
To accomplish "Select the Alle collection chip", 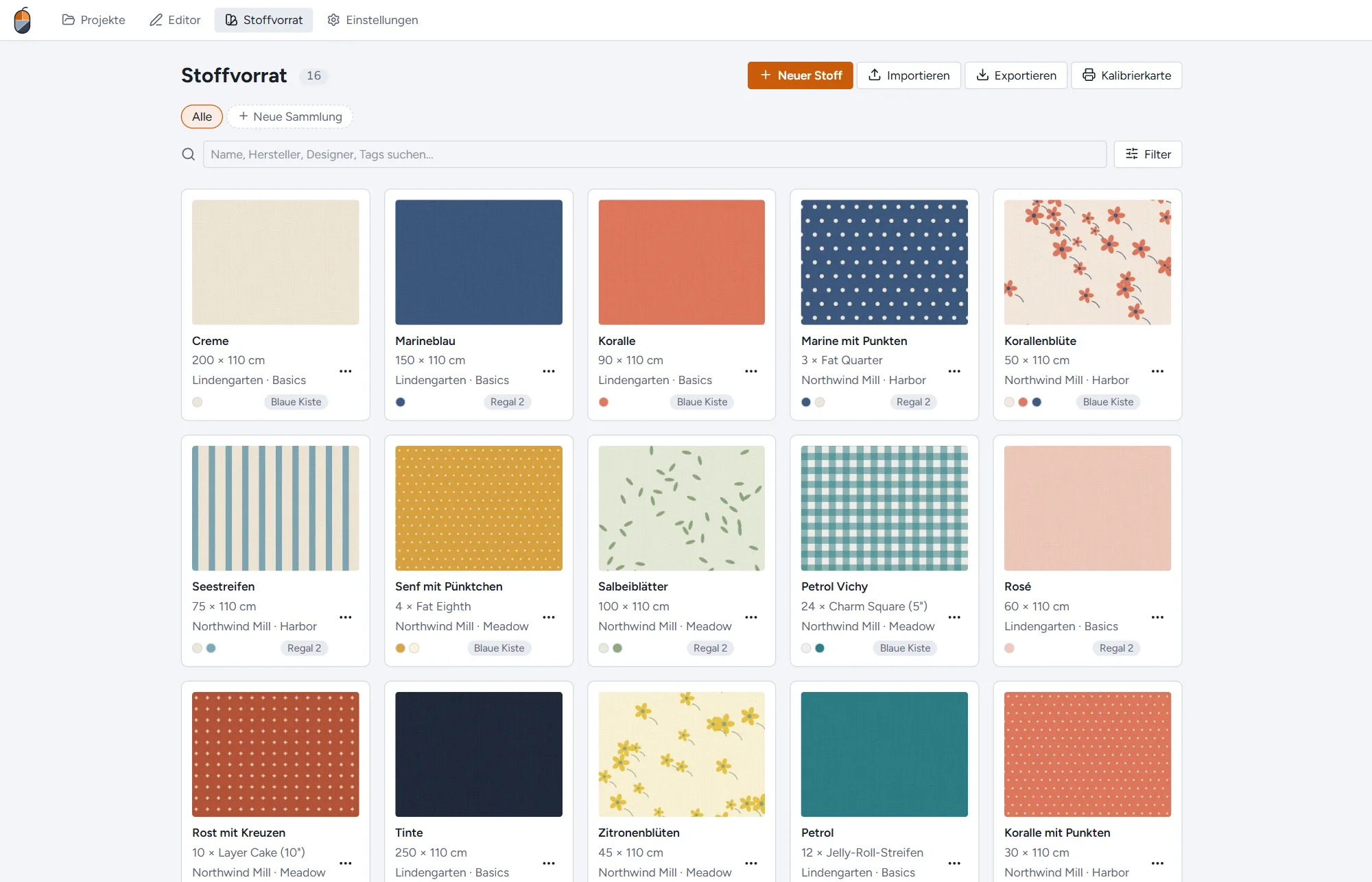I will click(202, 117).
